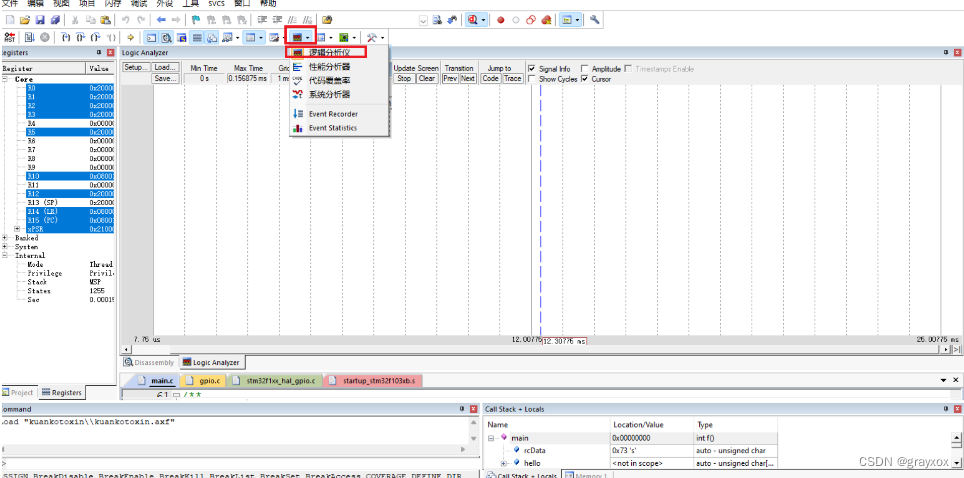
Task: Open the Toolbox dropdown arrow
Action: 382,38
